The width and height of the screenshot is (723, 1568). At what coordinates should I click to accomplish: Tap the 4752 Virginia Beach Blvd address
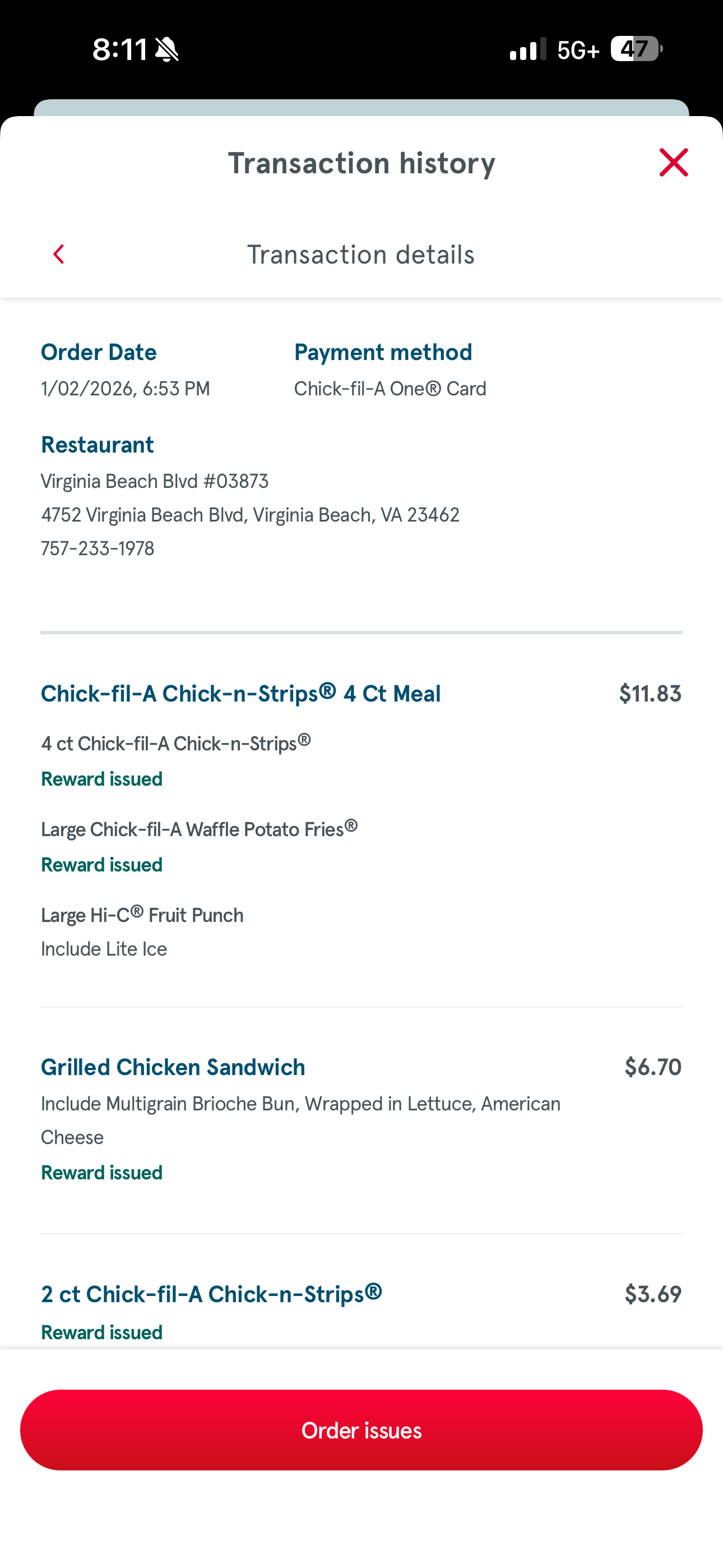[x=249, y=515]
